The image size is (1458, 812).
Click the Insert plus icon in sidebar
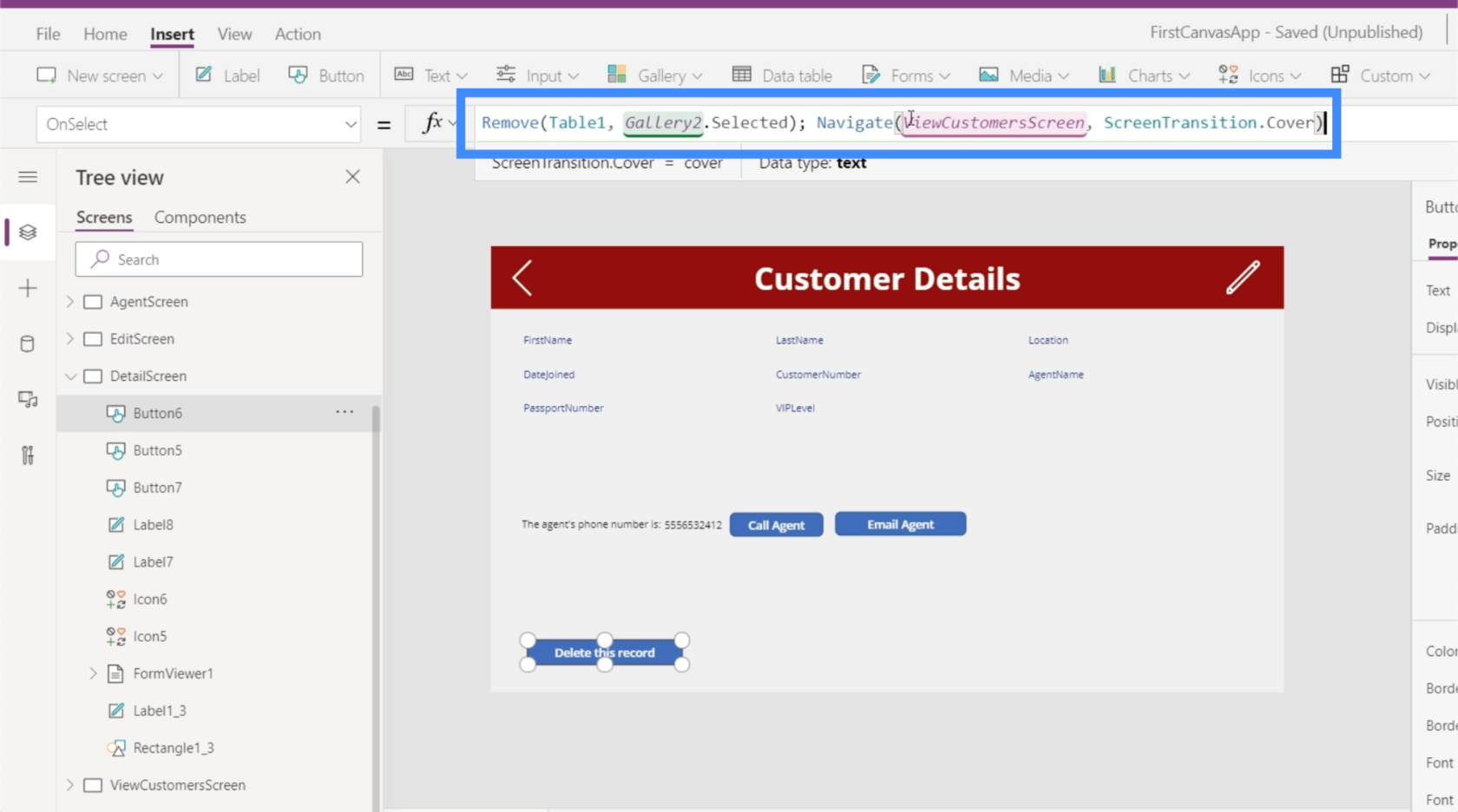pyautogui.click(x=28, y=288)
